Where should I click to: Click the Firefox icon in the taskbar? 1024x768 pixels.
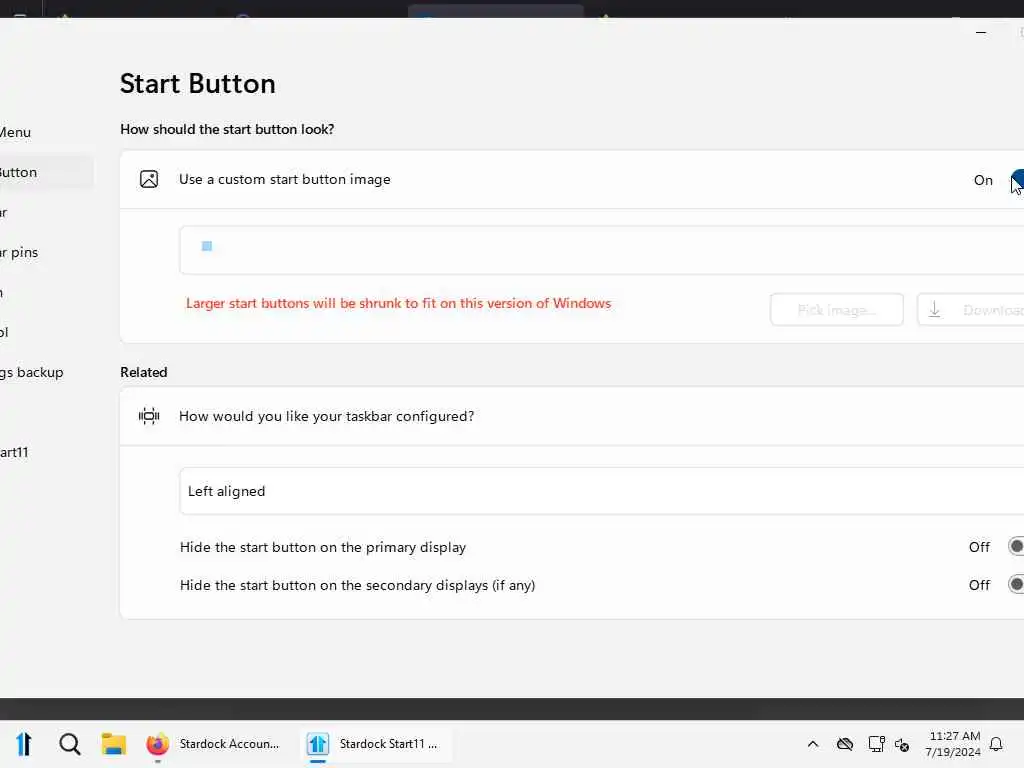pyautogui.click(x=157, y=744)
